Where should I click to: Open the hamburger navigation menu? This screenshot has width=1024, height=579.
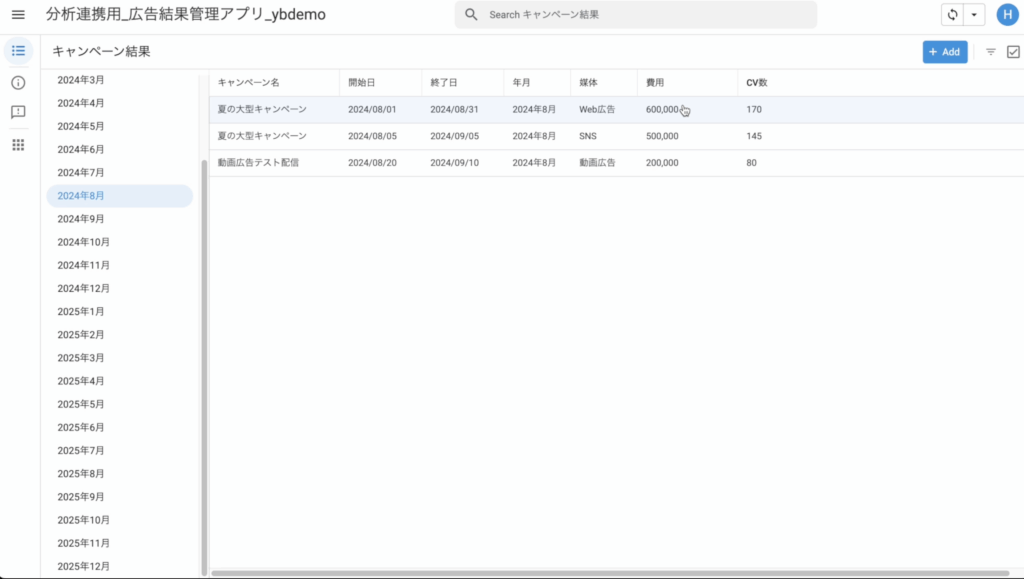coord(18,15)
